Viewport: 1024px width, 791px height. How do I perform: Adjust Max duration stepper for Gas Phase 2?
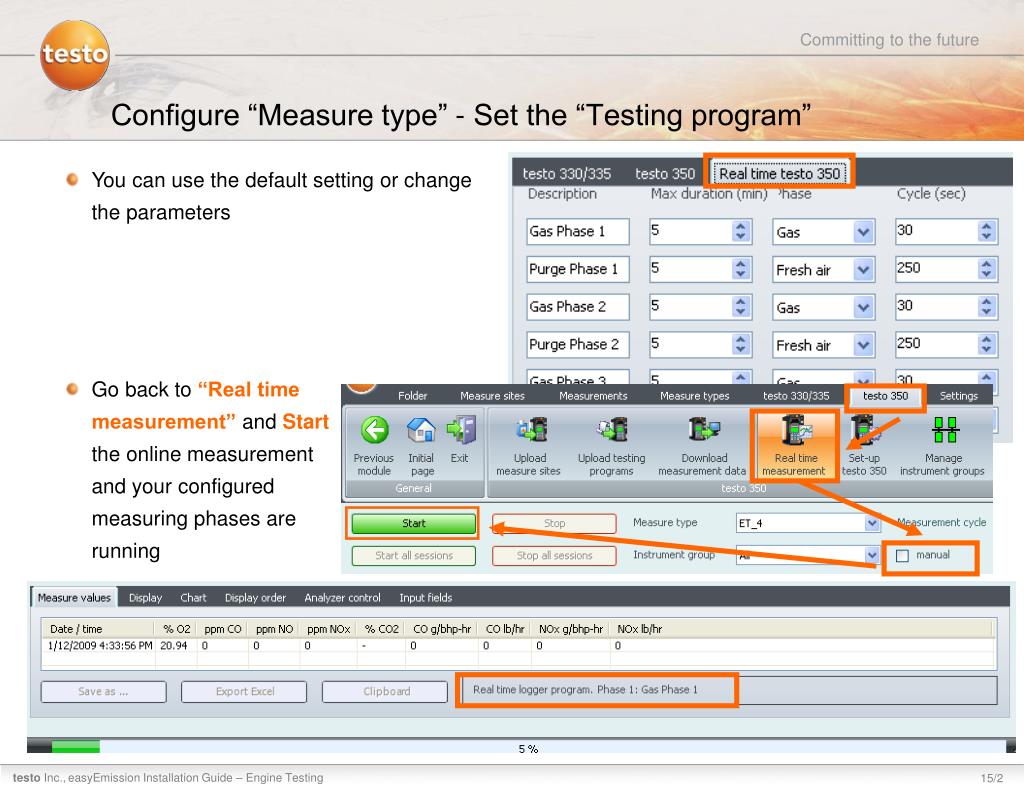741,307
